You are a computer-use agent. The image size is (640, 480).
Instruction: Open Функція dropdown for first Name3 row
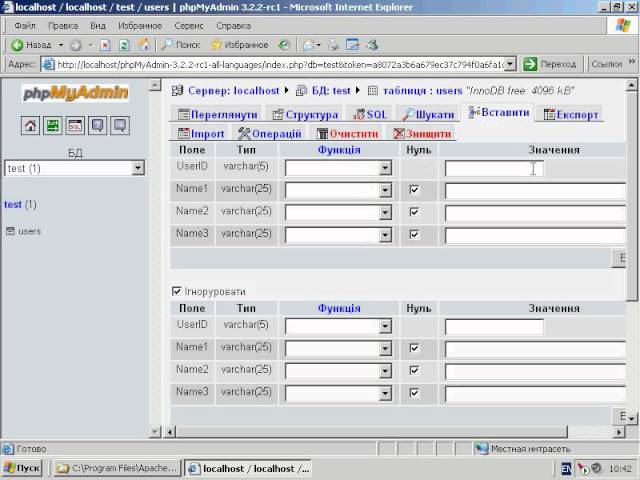click(x=339, y=235)
